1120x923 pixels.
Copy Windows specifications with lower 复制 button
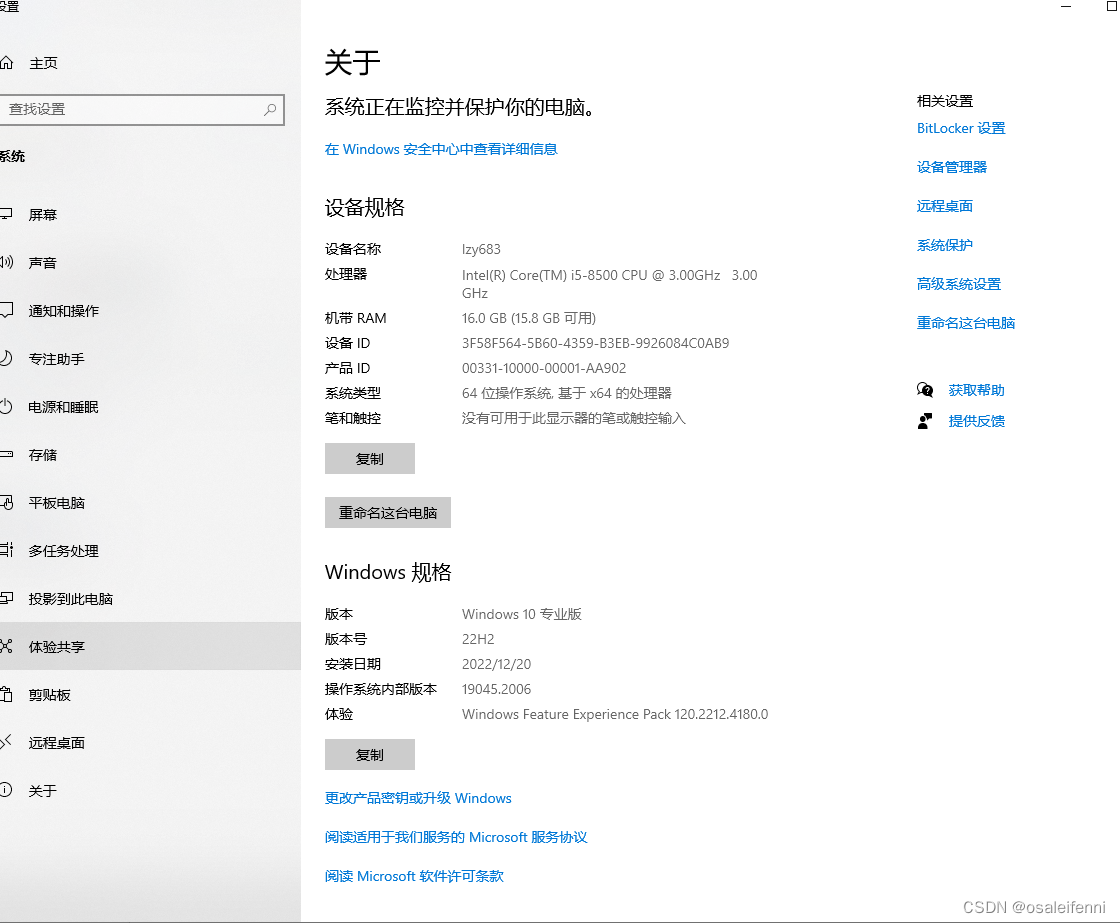[x=369, y=754]
